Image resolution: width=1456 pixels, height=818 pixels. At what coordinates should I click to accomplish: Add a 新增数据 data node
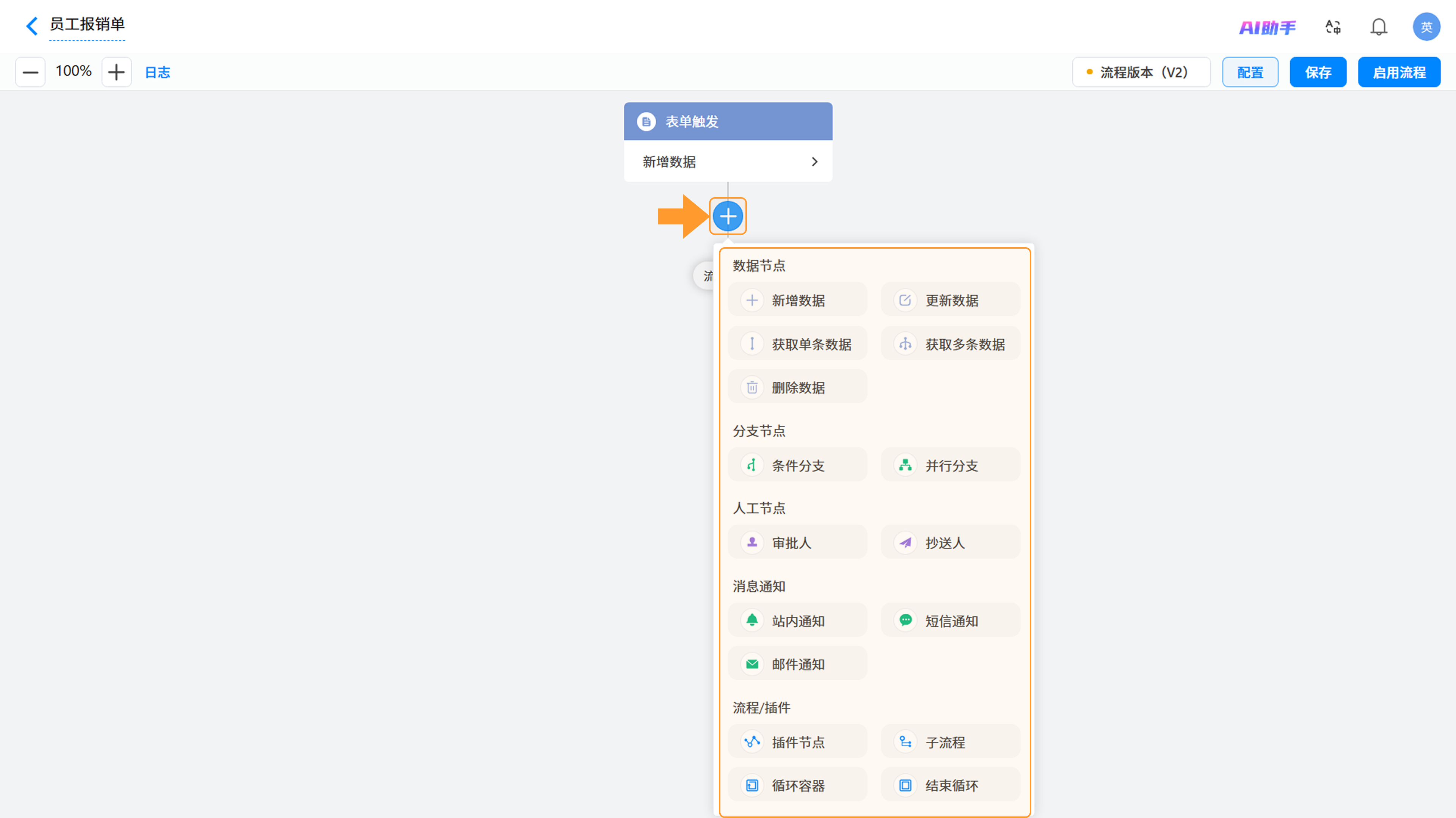(797, 300)
